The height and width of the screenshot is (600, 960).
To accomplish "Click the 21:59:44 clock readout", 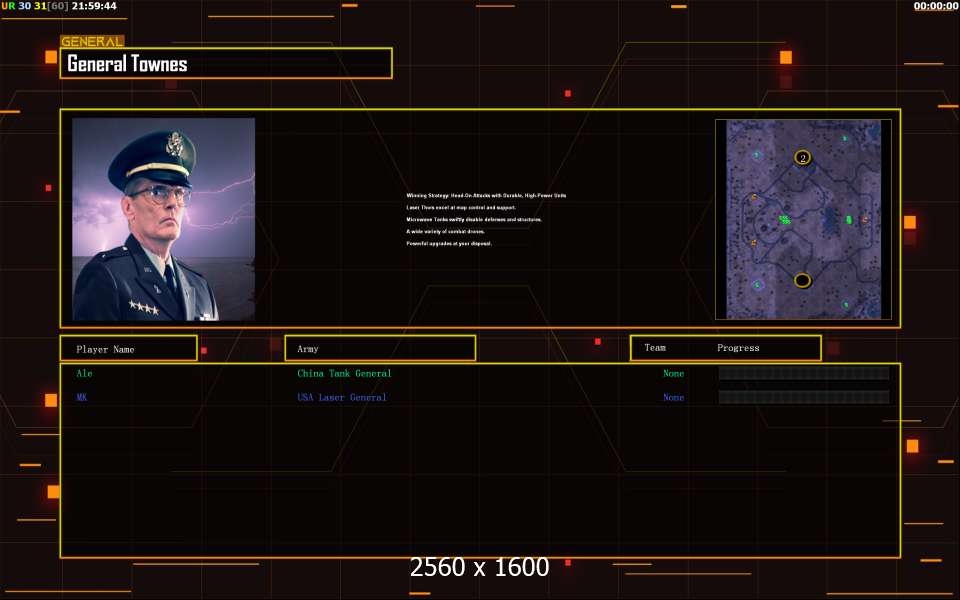I will (94, 6).
